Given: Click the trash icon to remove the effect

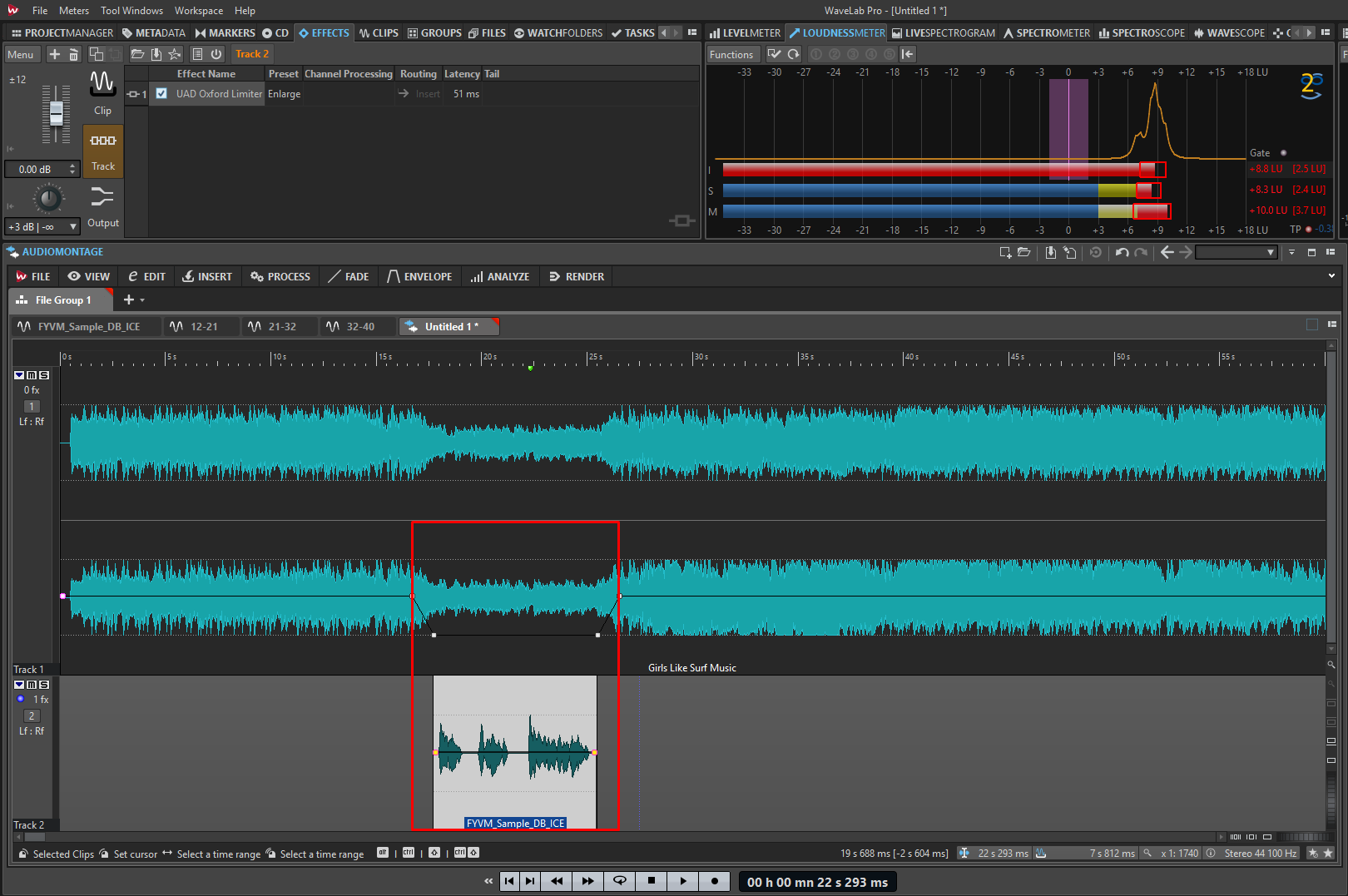Looking at the screenshot, I should (73, 54).
